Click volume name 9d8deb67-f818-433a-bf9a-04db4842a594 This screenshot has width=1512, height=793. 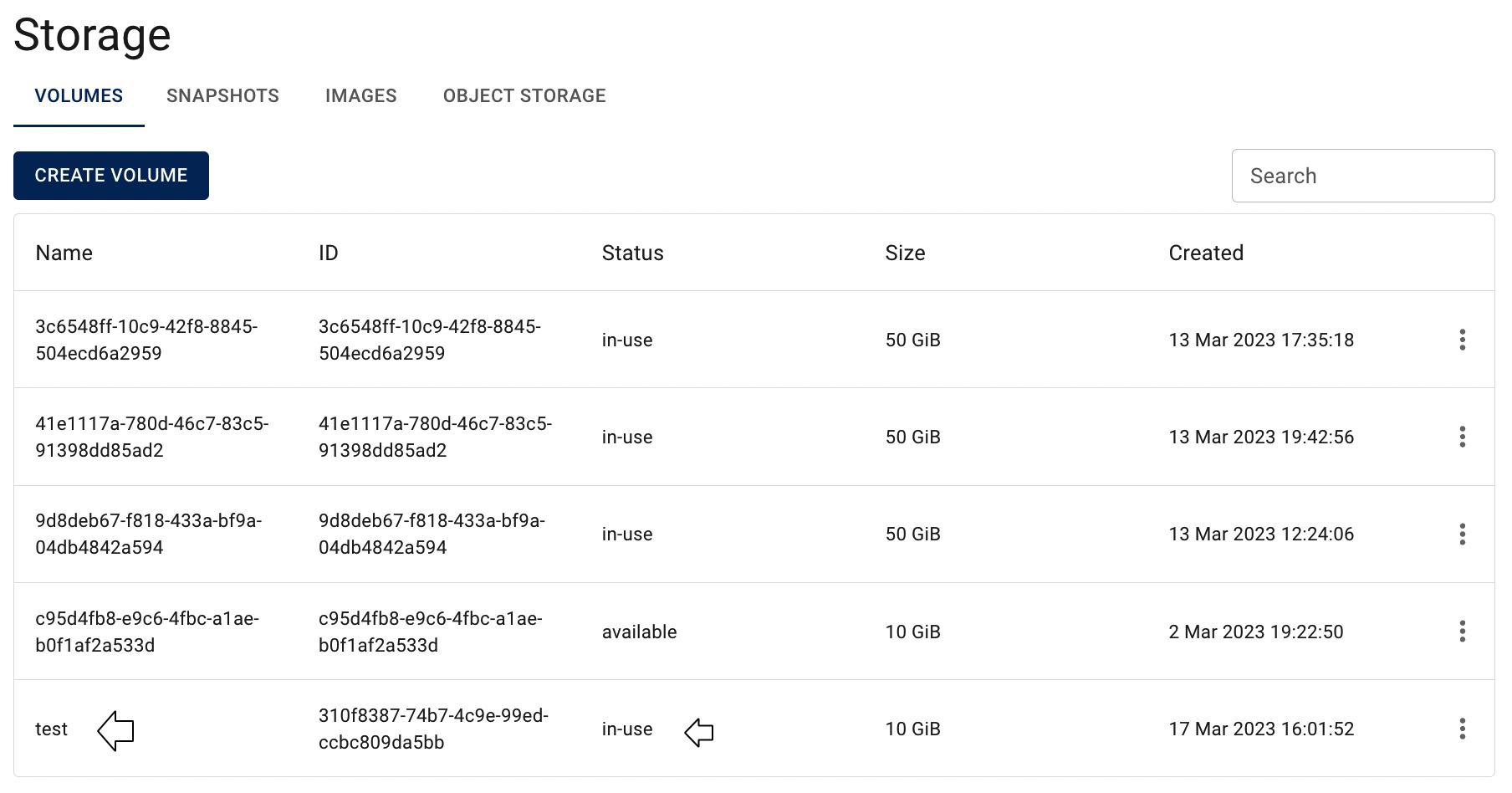click(x=149, y=534)
